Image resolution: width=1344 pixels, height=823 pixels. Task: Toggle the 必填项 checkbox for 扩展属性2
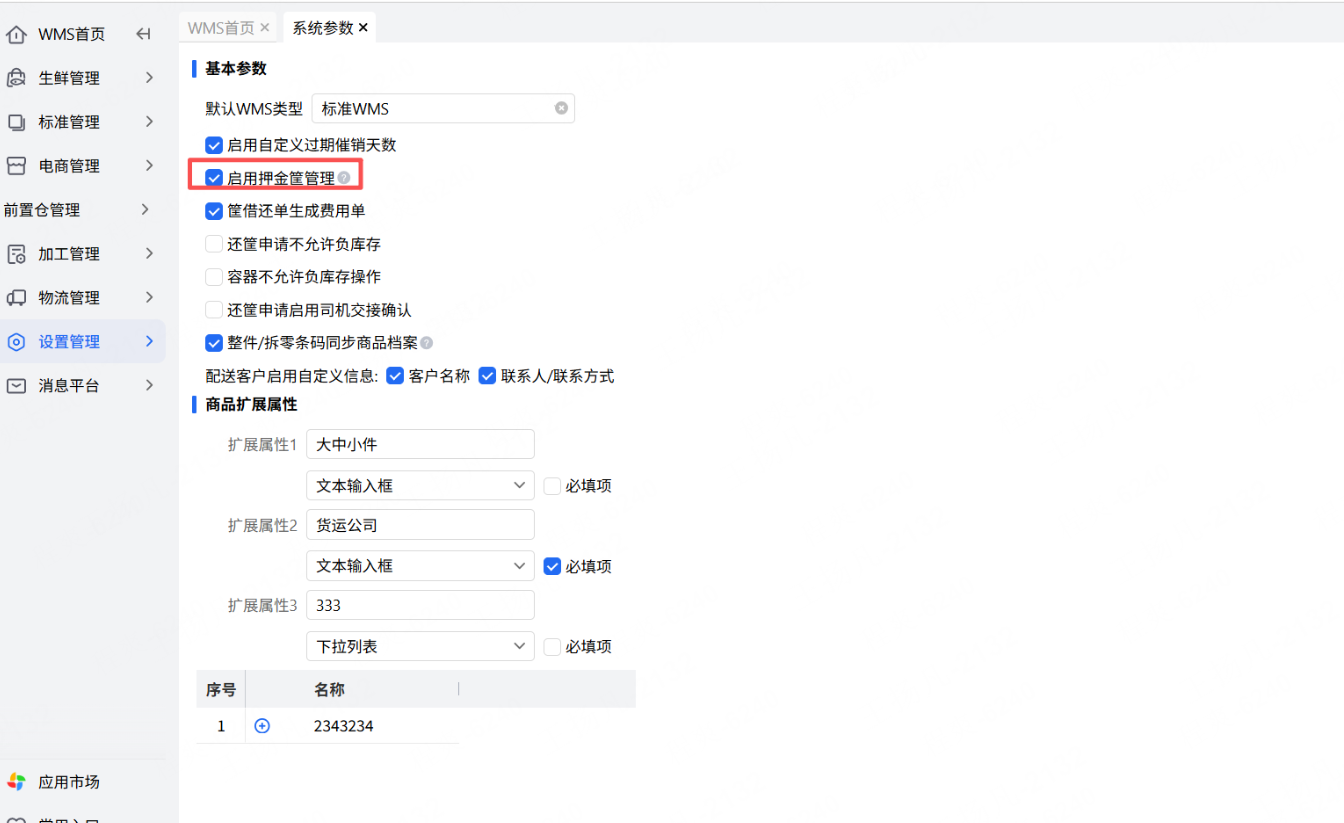point(552,566)
